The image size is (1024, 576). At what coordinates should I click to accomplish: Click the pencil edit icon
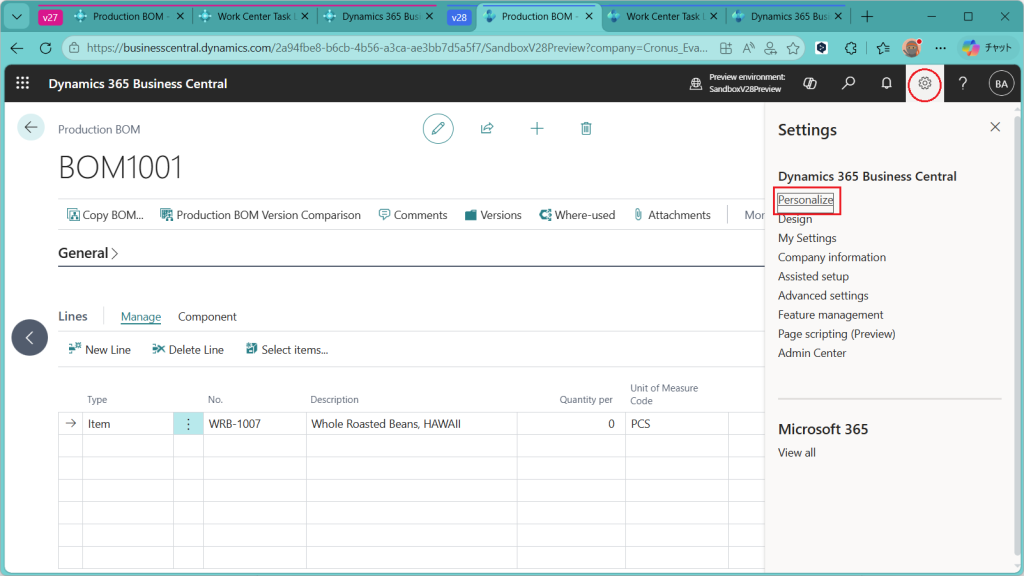pyautogui.click(x=437, y=128)
